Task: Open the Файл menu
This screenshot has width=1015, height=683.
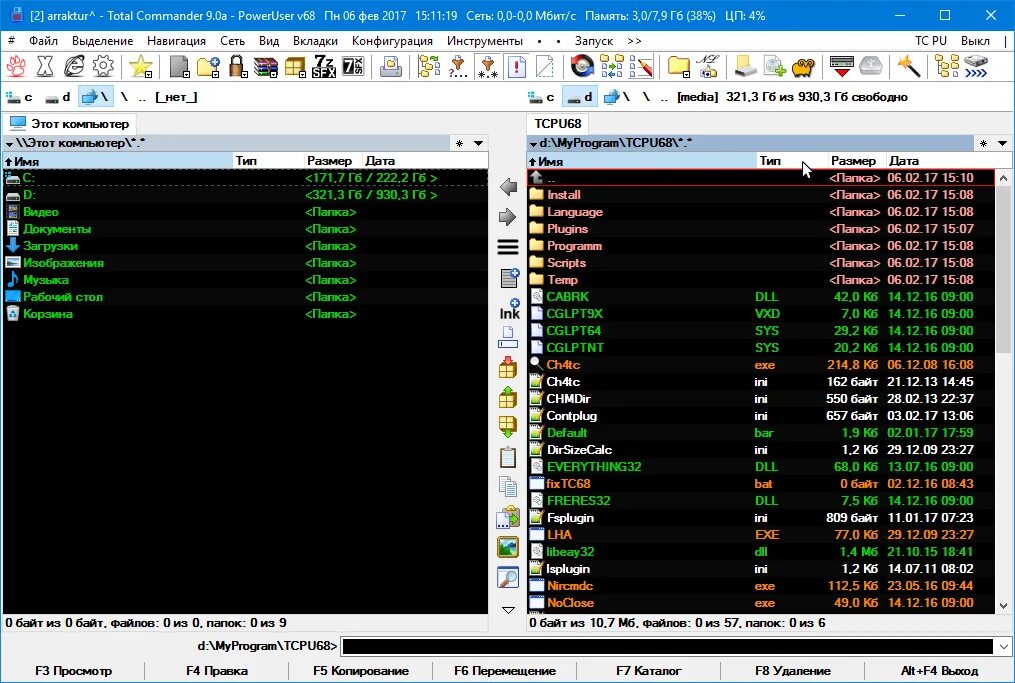Action: click(43, 41)
